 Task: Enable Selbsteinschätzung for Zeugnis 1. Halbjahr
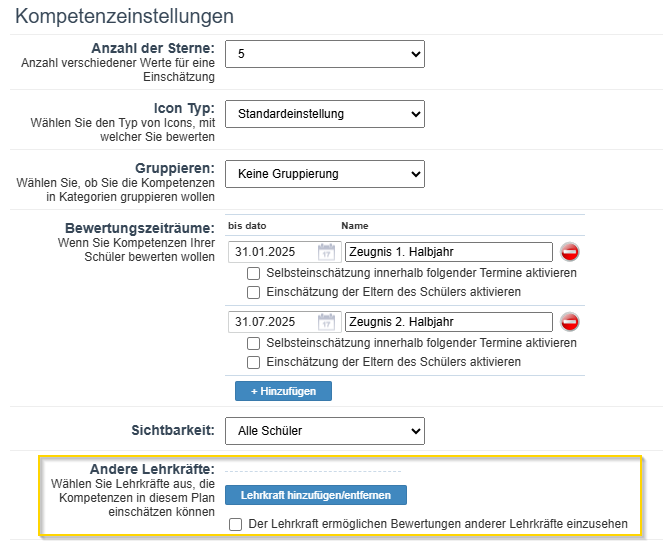click(x=254, y=273)
